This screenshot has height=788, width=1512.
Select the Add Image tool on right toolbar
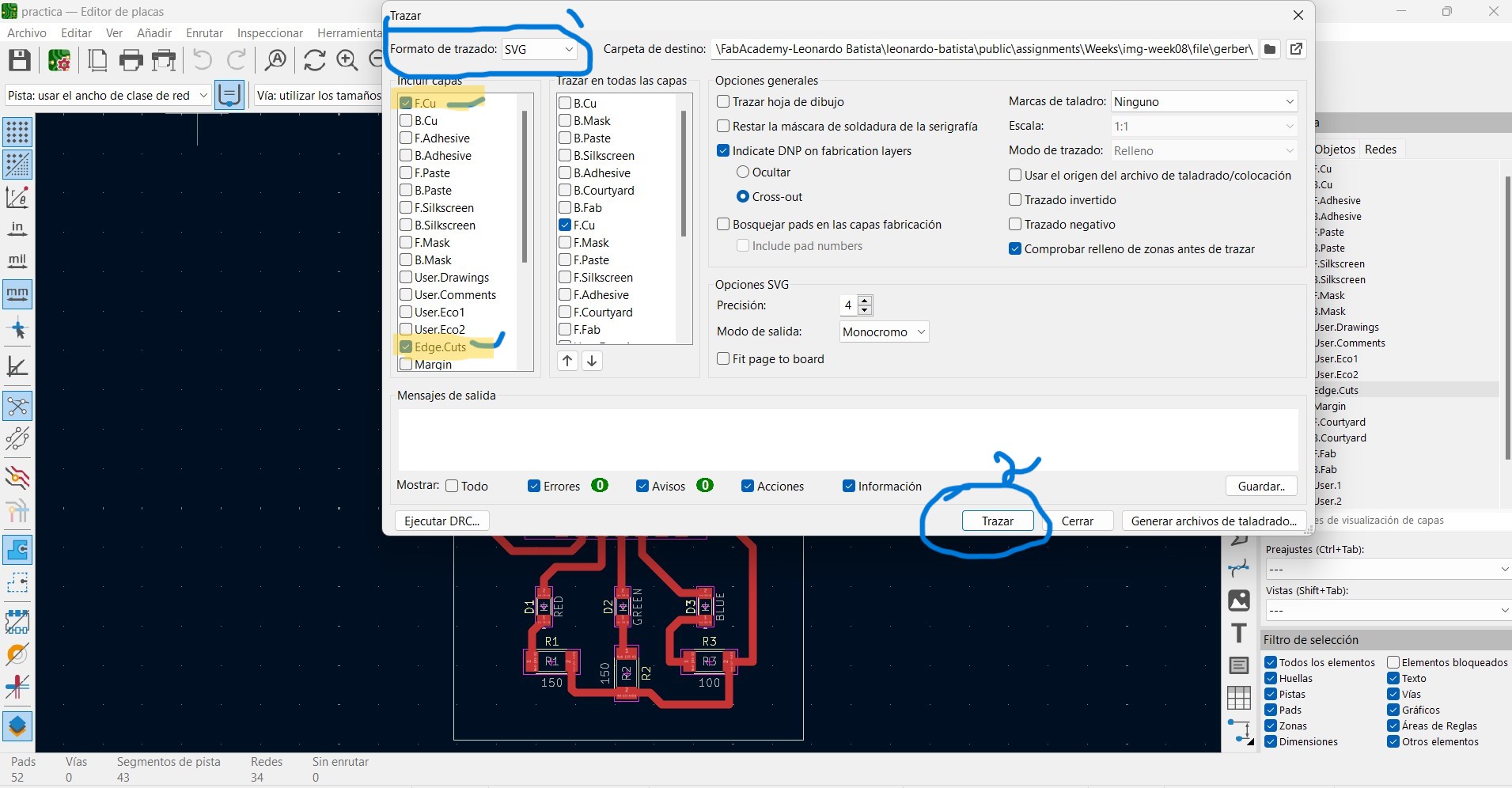coord(1239,600)
